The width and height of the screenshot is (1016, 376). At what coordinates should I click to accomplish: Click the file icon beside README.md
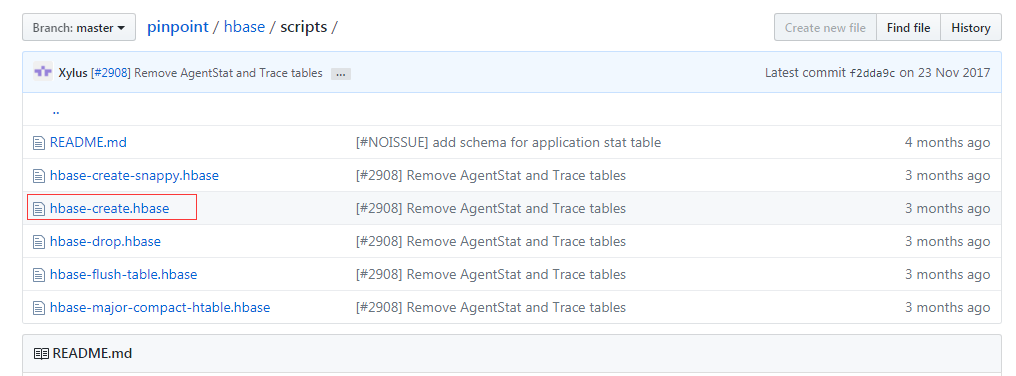point(39,143)
